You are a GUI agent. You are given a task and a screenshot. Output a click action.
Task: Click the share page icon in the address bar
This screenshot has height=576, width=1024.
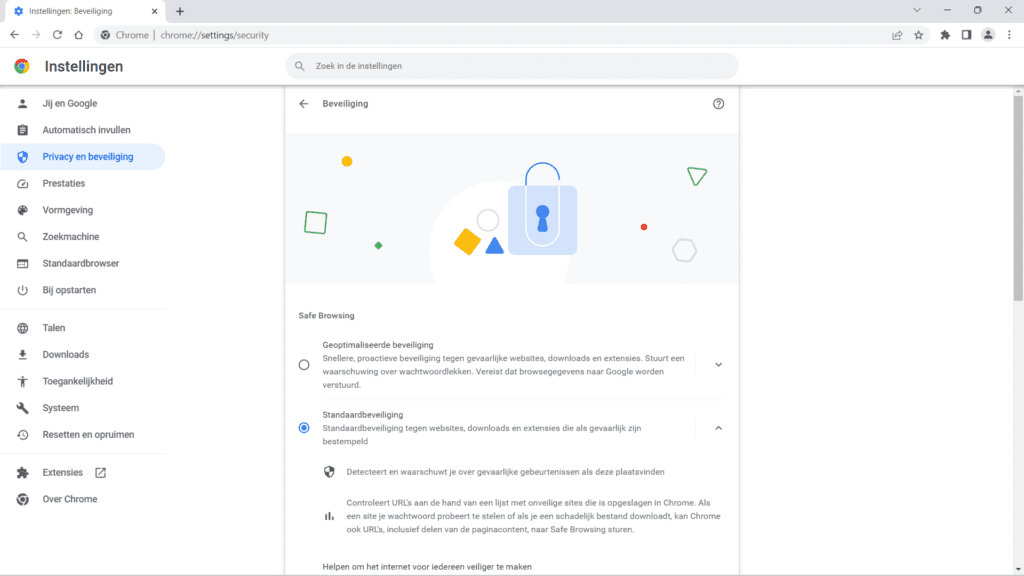coord(897,35)
